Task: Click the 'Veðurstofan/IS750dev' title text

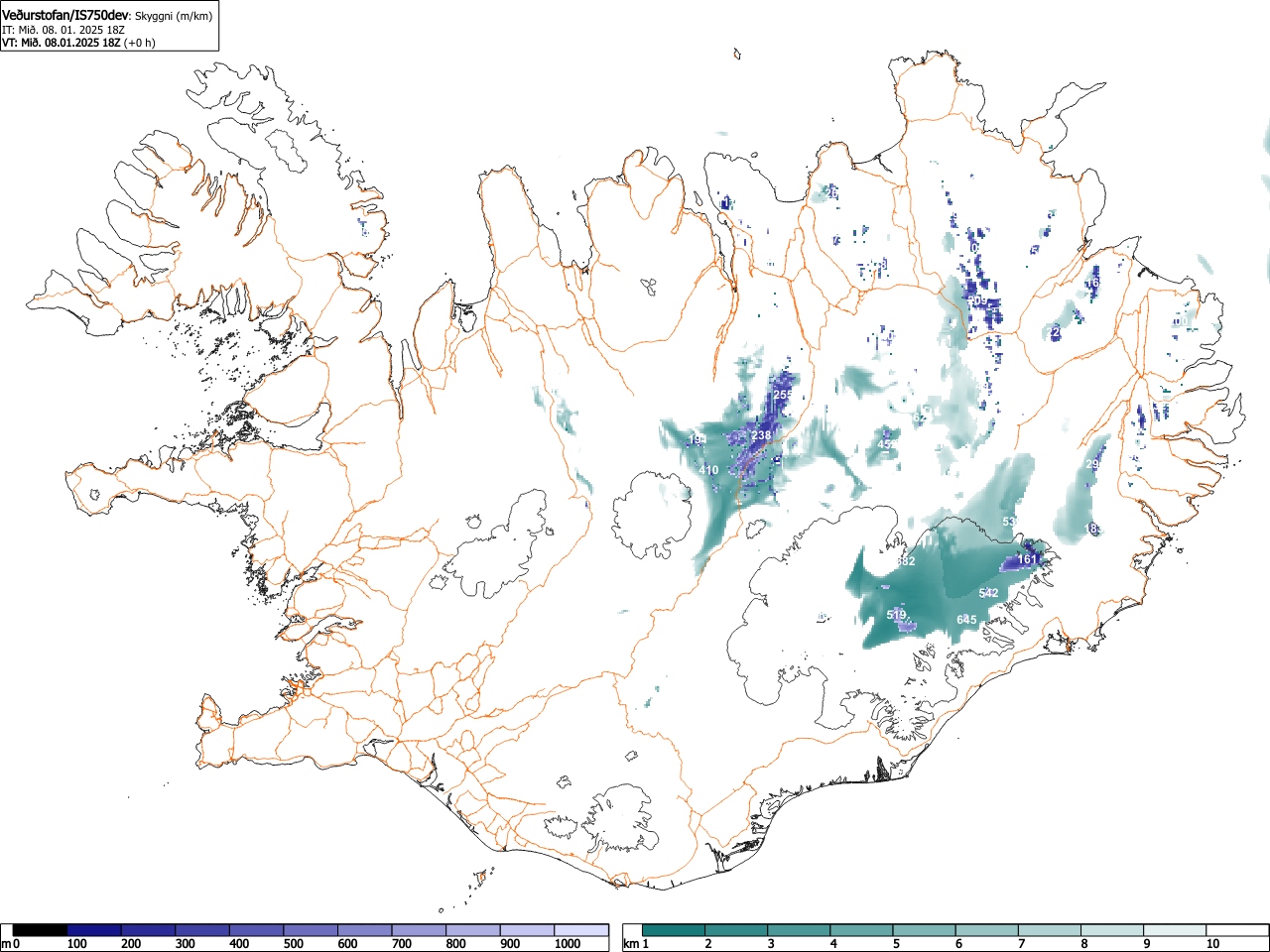Action: coord(66,15)
